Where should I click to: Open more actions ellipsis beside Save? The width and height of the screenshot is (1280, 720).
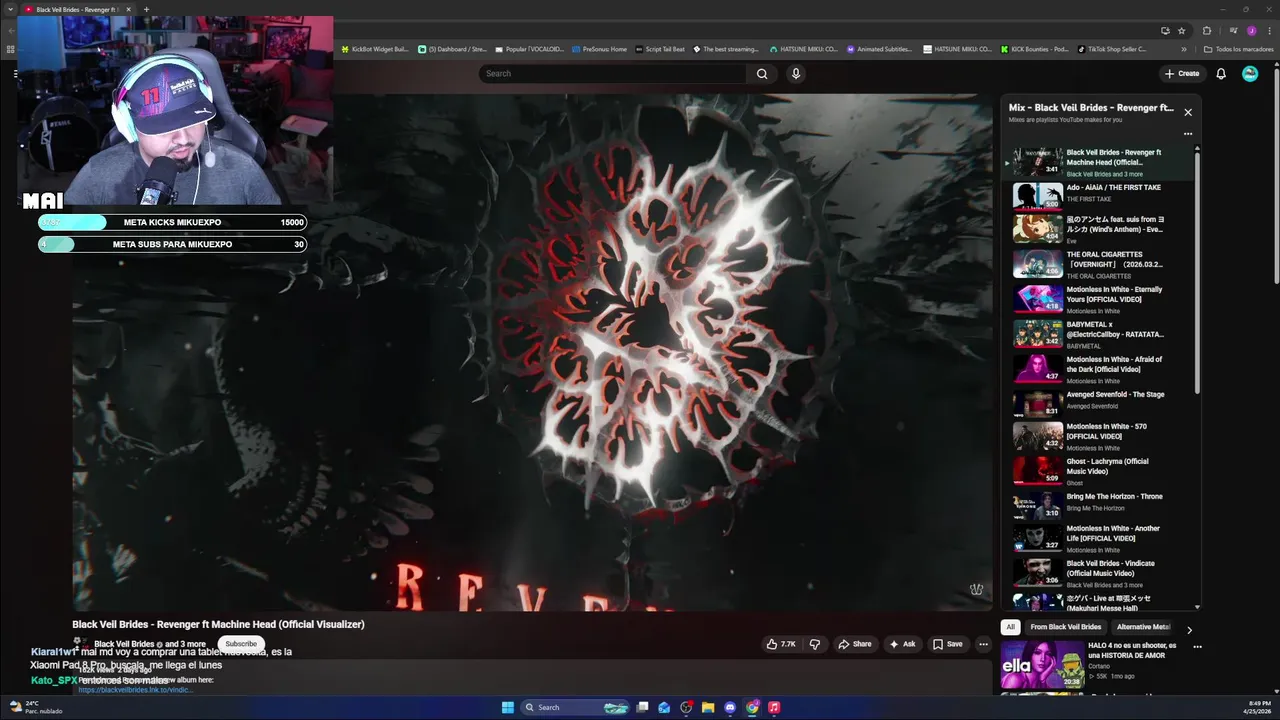(x=983, y=644)
